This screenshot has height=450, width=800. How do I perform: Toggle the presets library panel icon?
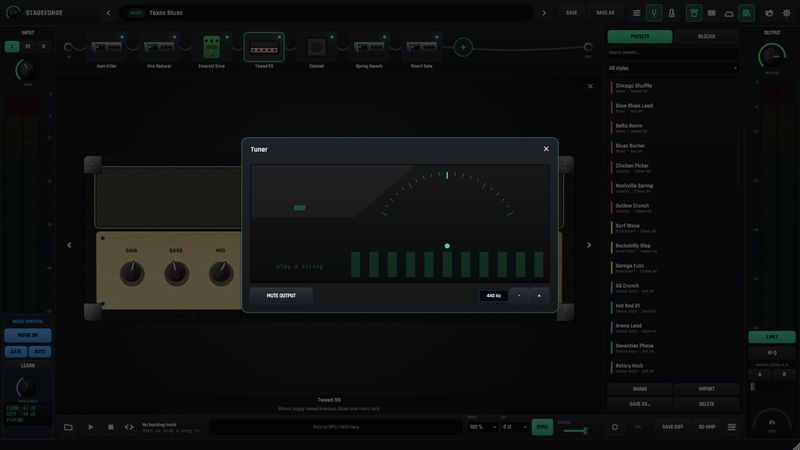click(x=746, y=13)
